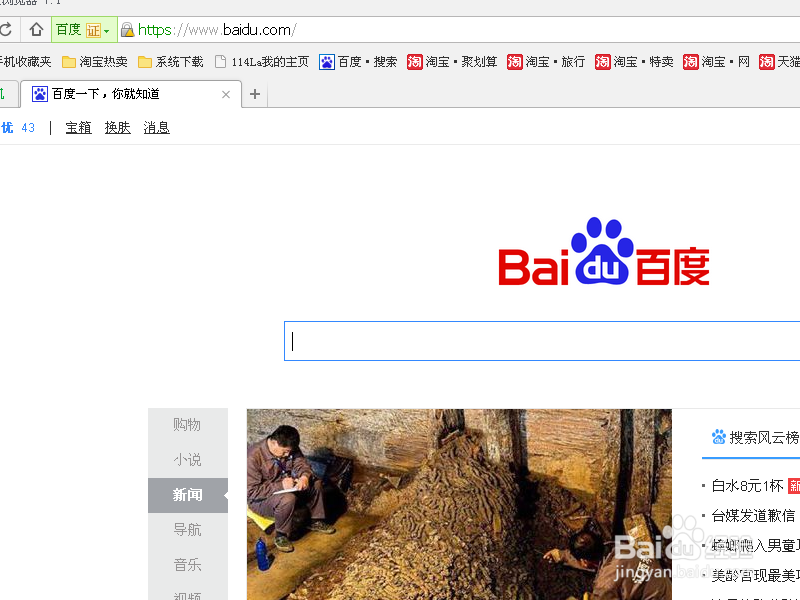Select the 音乐 sidebar category
Screen dimensions: 800x600
pyautogui.click(x=187, y=565)
